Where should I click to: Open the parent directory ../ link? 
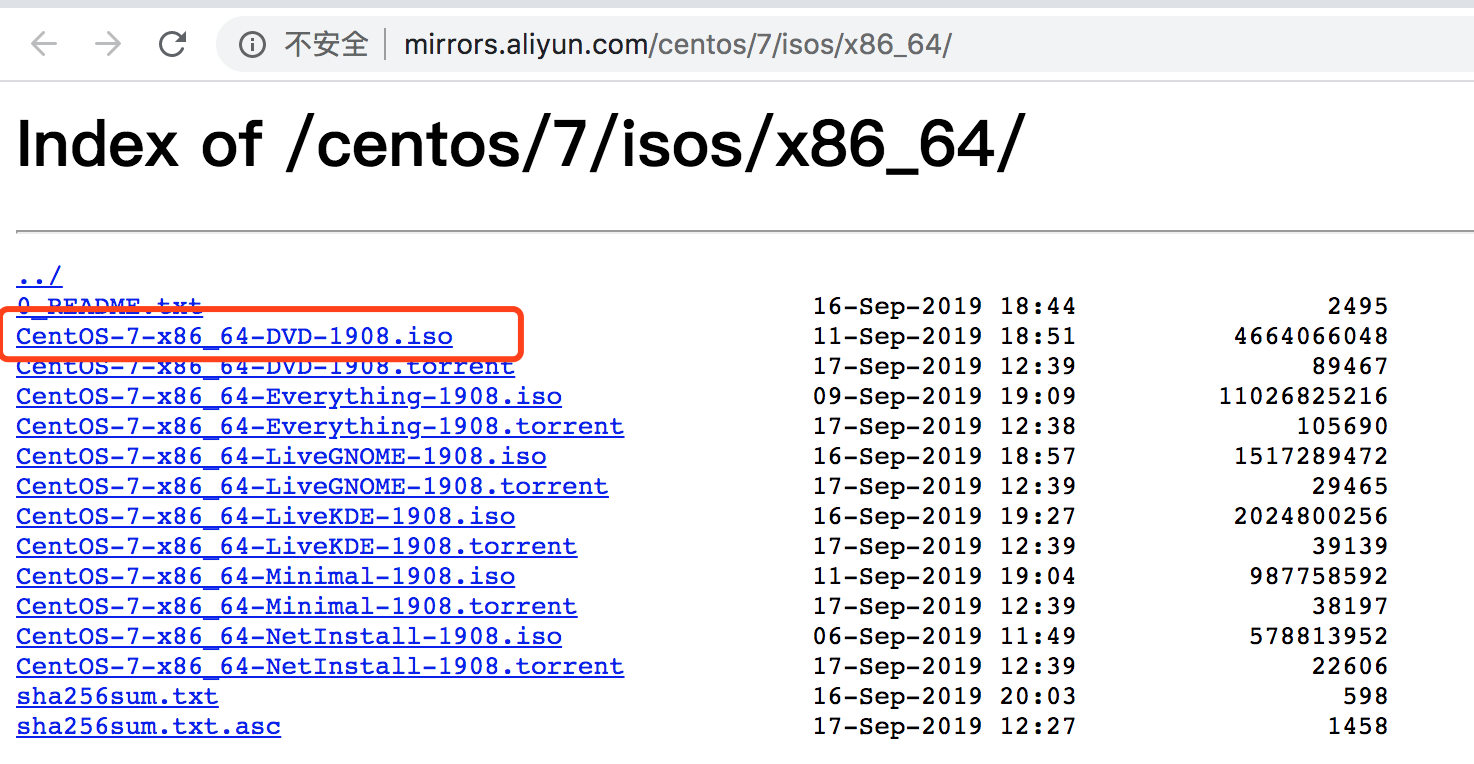(39, 276)
